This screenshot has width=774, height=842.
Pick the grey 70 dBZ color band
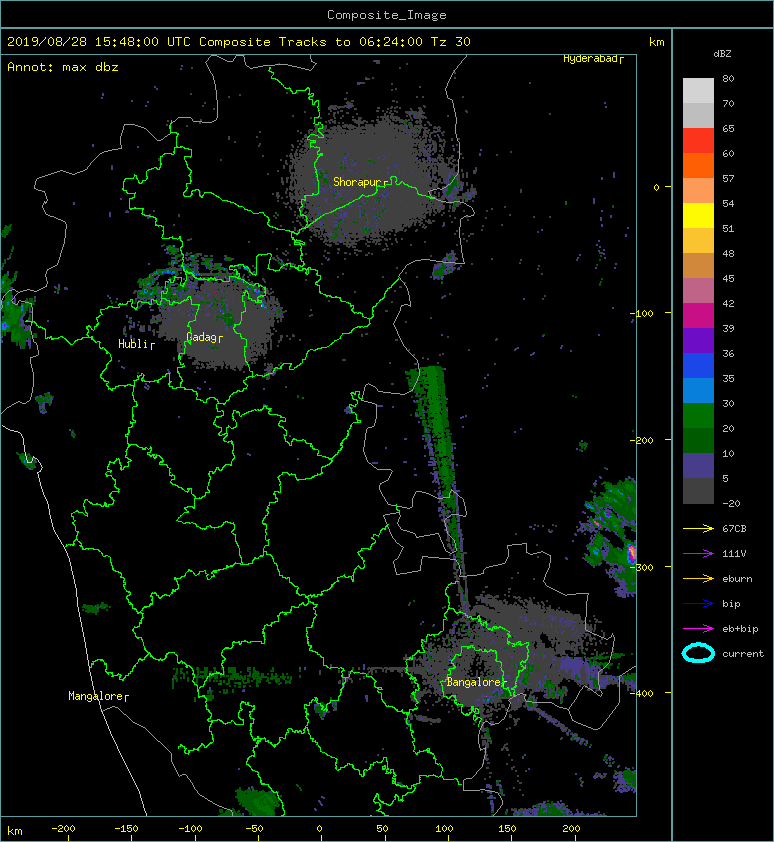point(698,115)
